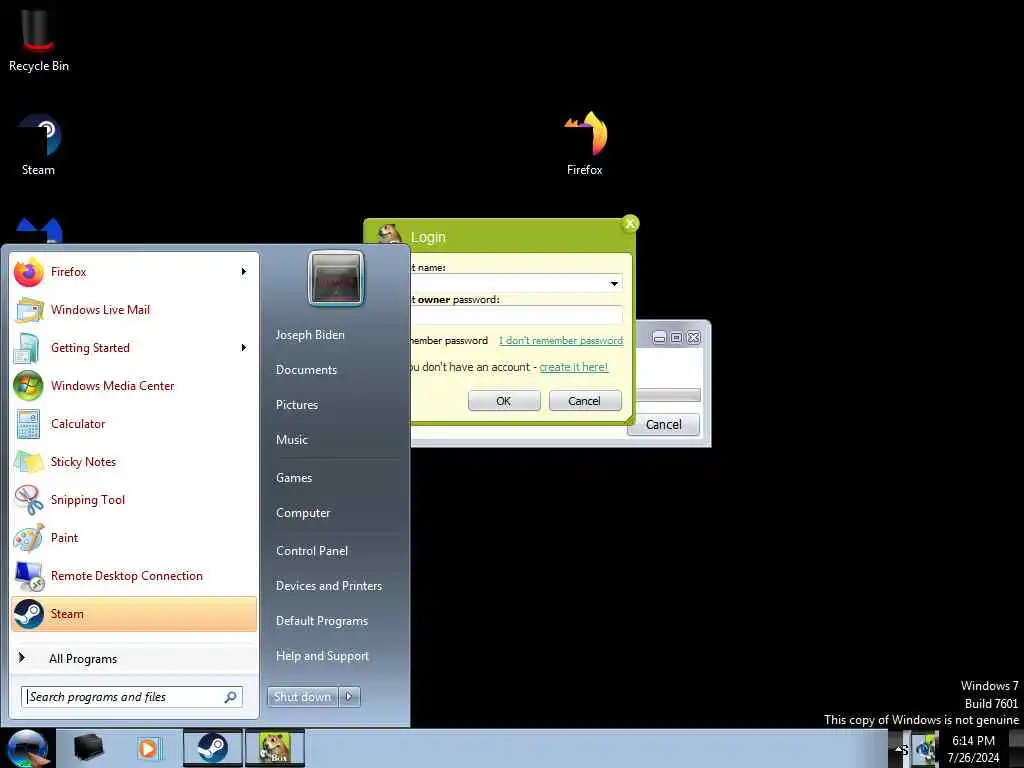Image resolution: width=1024 pixels, height=768 pixels.
Task: Expand All Programs list
Action: (x=134, y=658)
